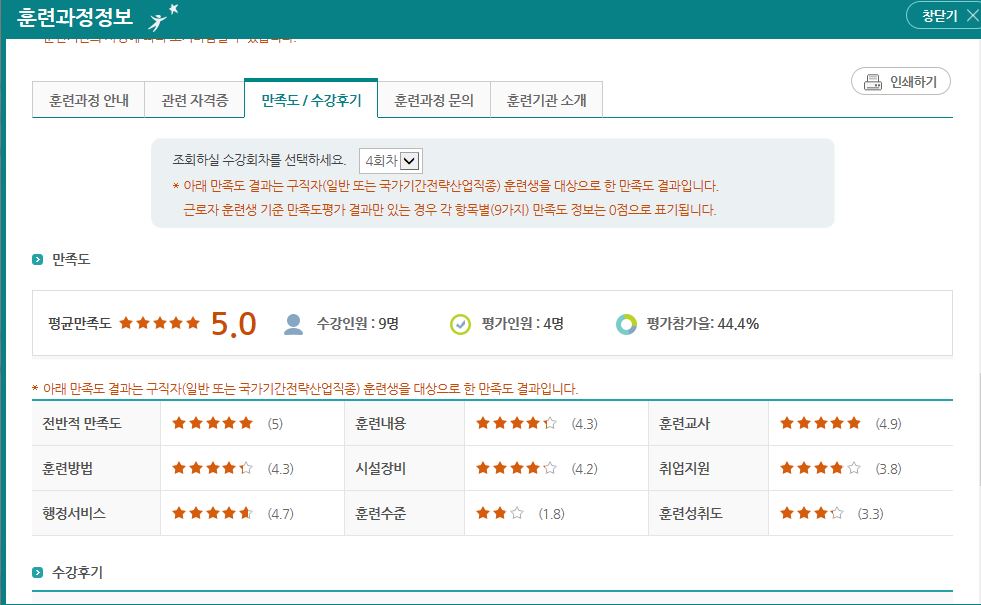This screenshot has width=981, height=605.
Task: Click the large 5.0 average score
Action: point(233,324)
